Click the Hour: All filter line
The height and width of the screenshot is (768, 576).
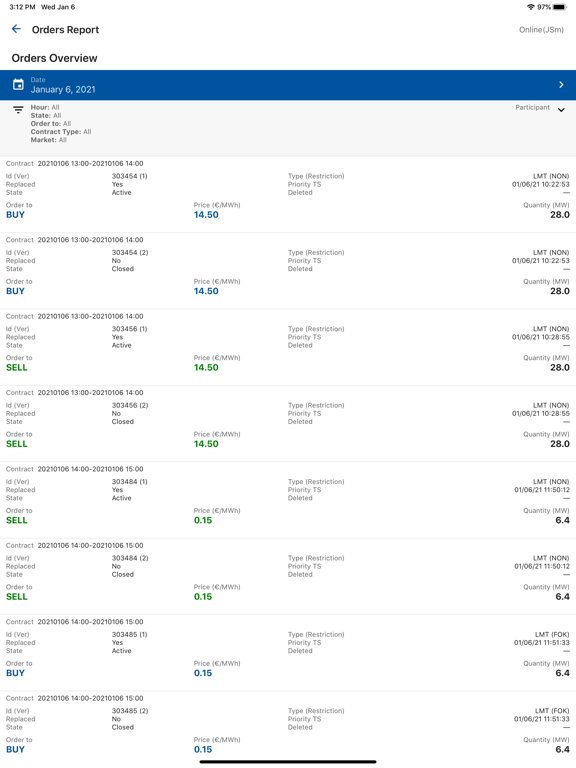tap(45, 107)
